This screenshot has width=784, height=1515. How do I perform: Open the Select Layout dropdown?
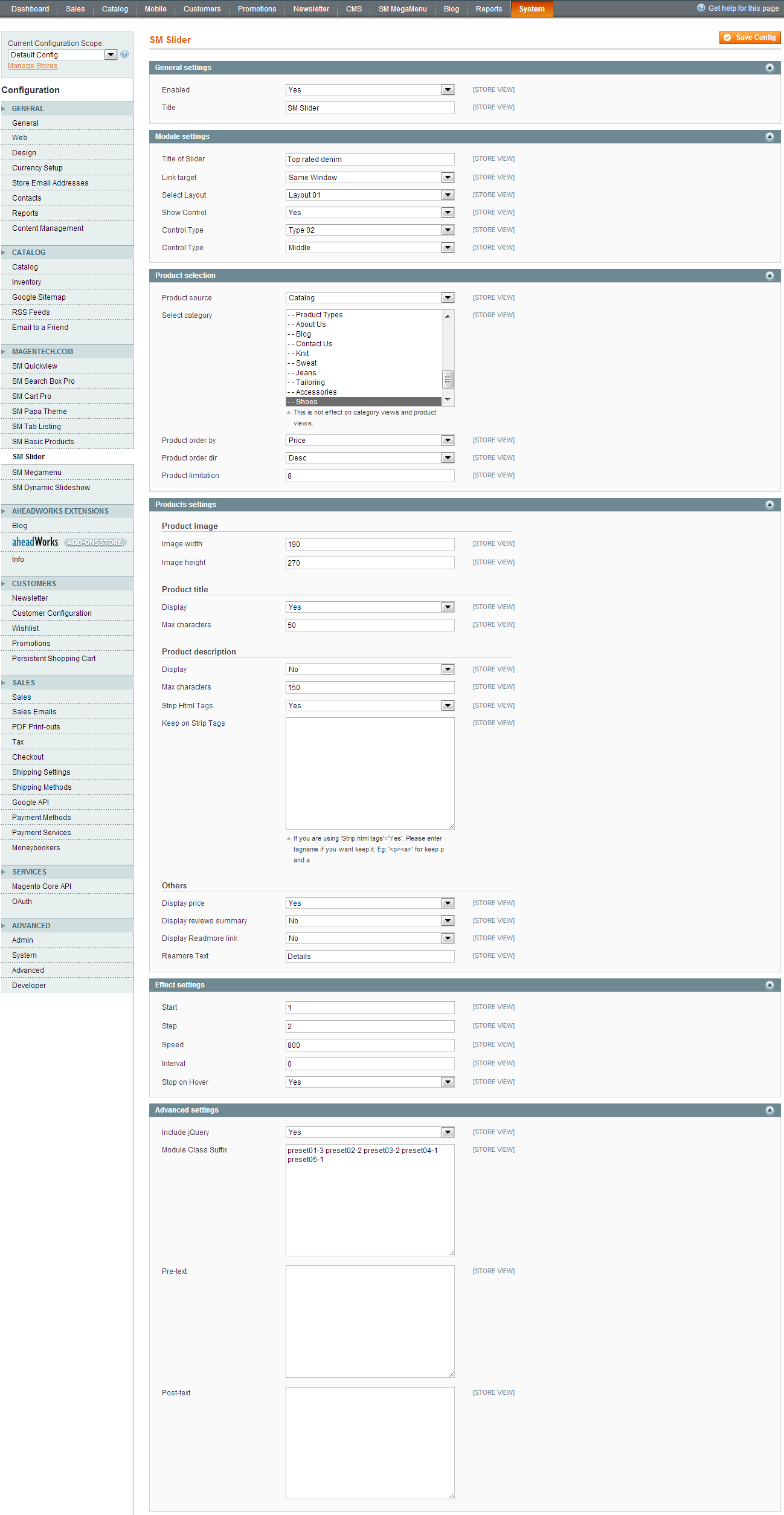click(x=370, y=195)
